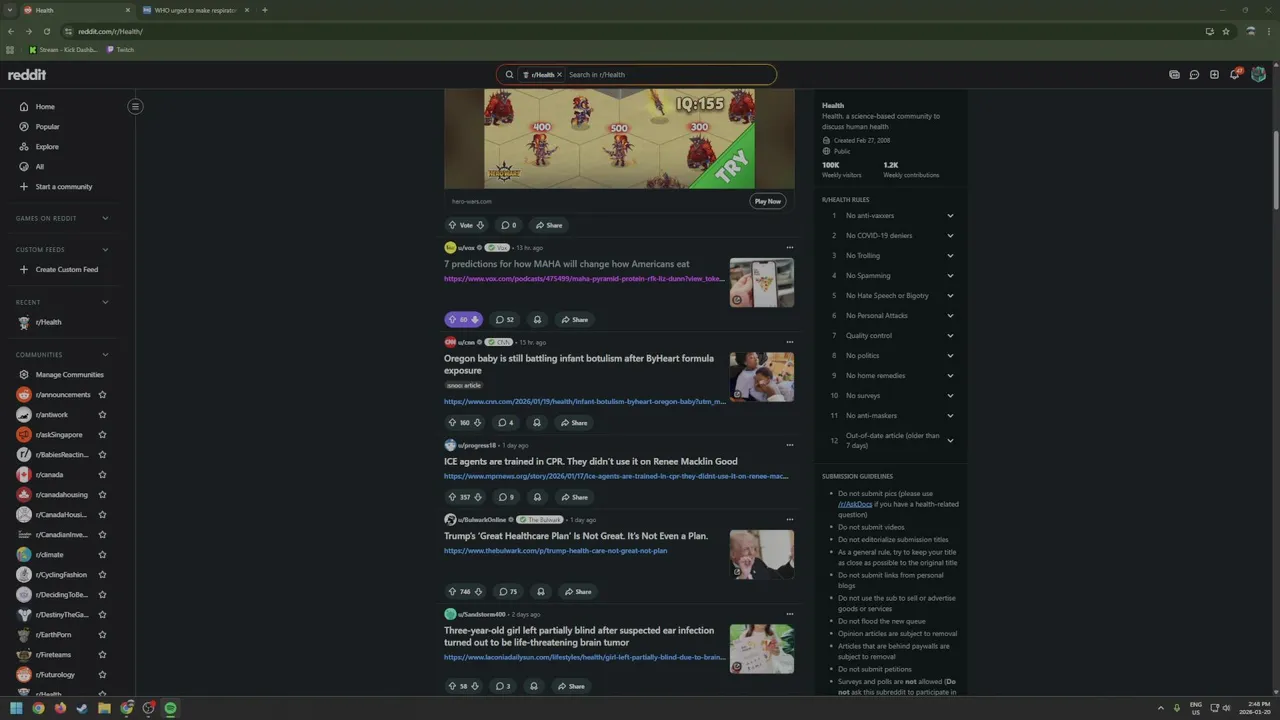Toggle the star for r/Futurology
The image size is (1280, 720).
point(102,675)
